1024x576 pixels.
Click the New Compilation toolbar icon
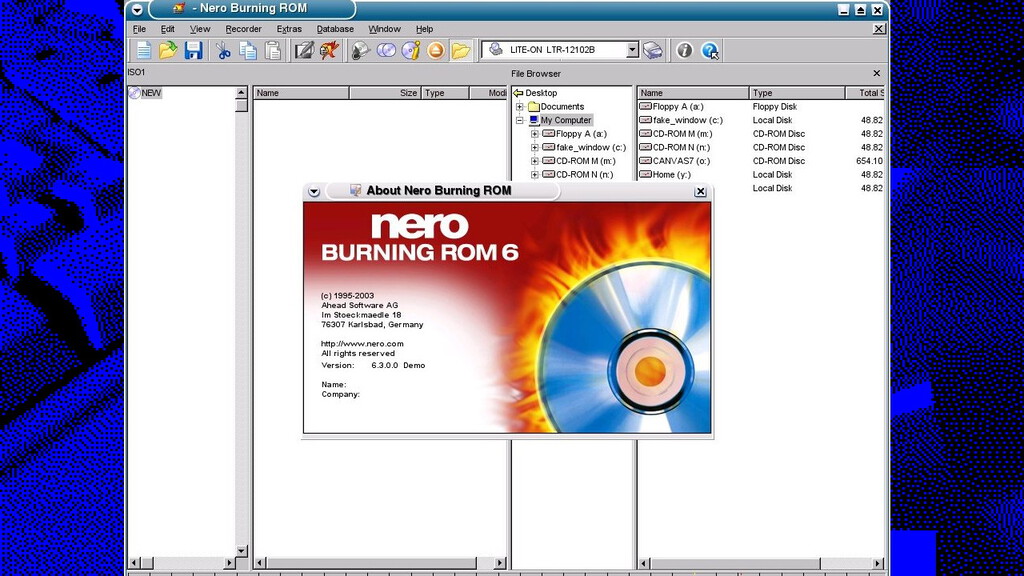(x=144, y=50)
